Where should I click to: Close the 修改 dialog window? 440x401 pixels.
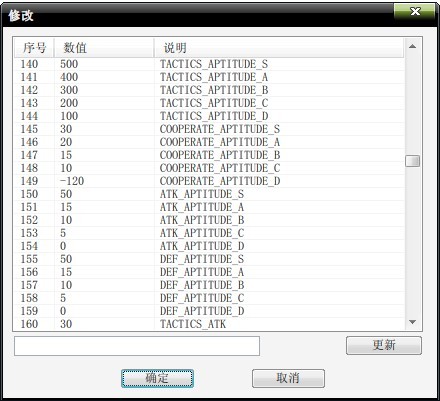coord(415,11)
